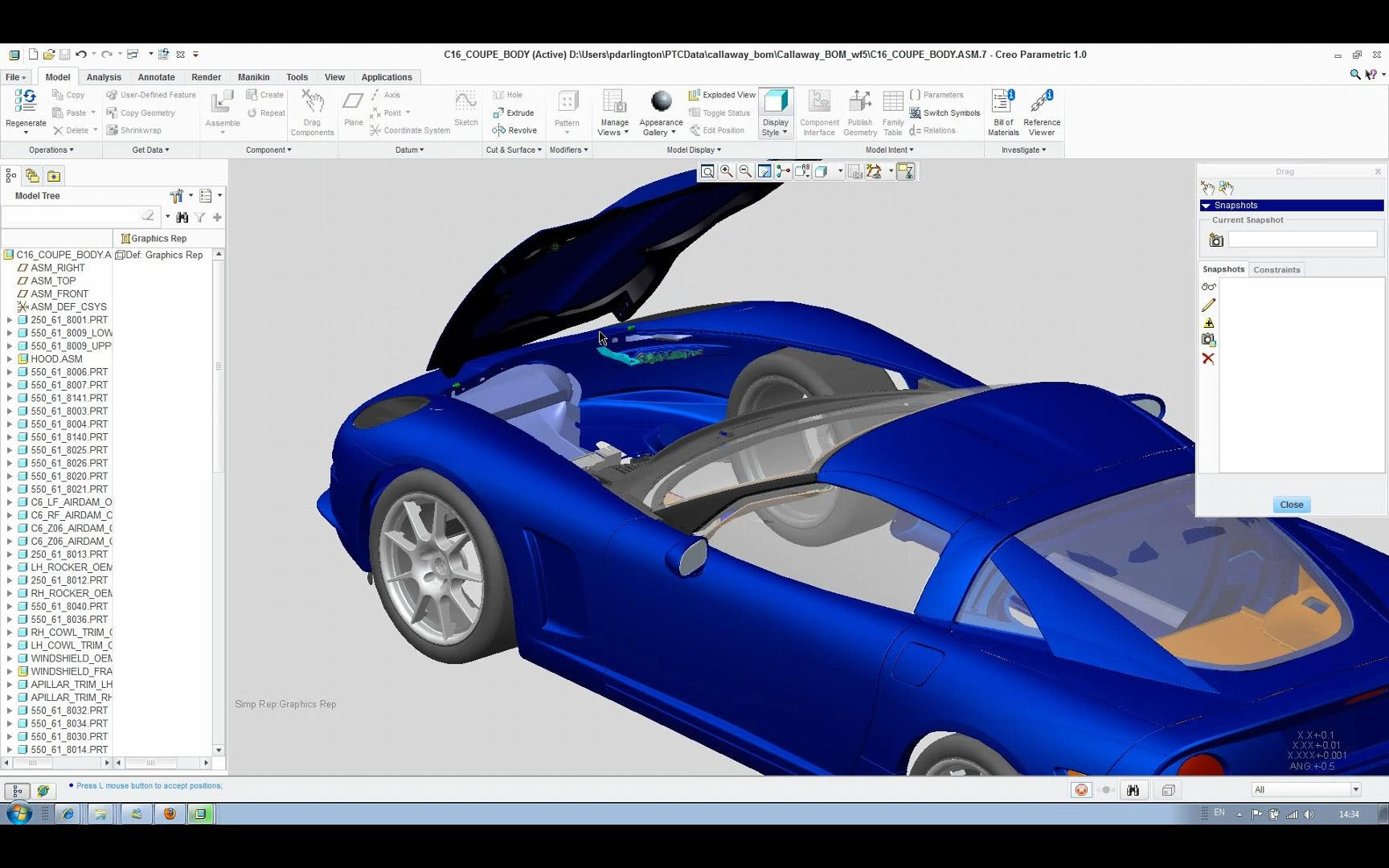Open the Operations group dropdown
This screenshot has width=1389, height=868.
pos(51,149)
